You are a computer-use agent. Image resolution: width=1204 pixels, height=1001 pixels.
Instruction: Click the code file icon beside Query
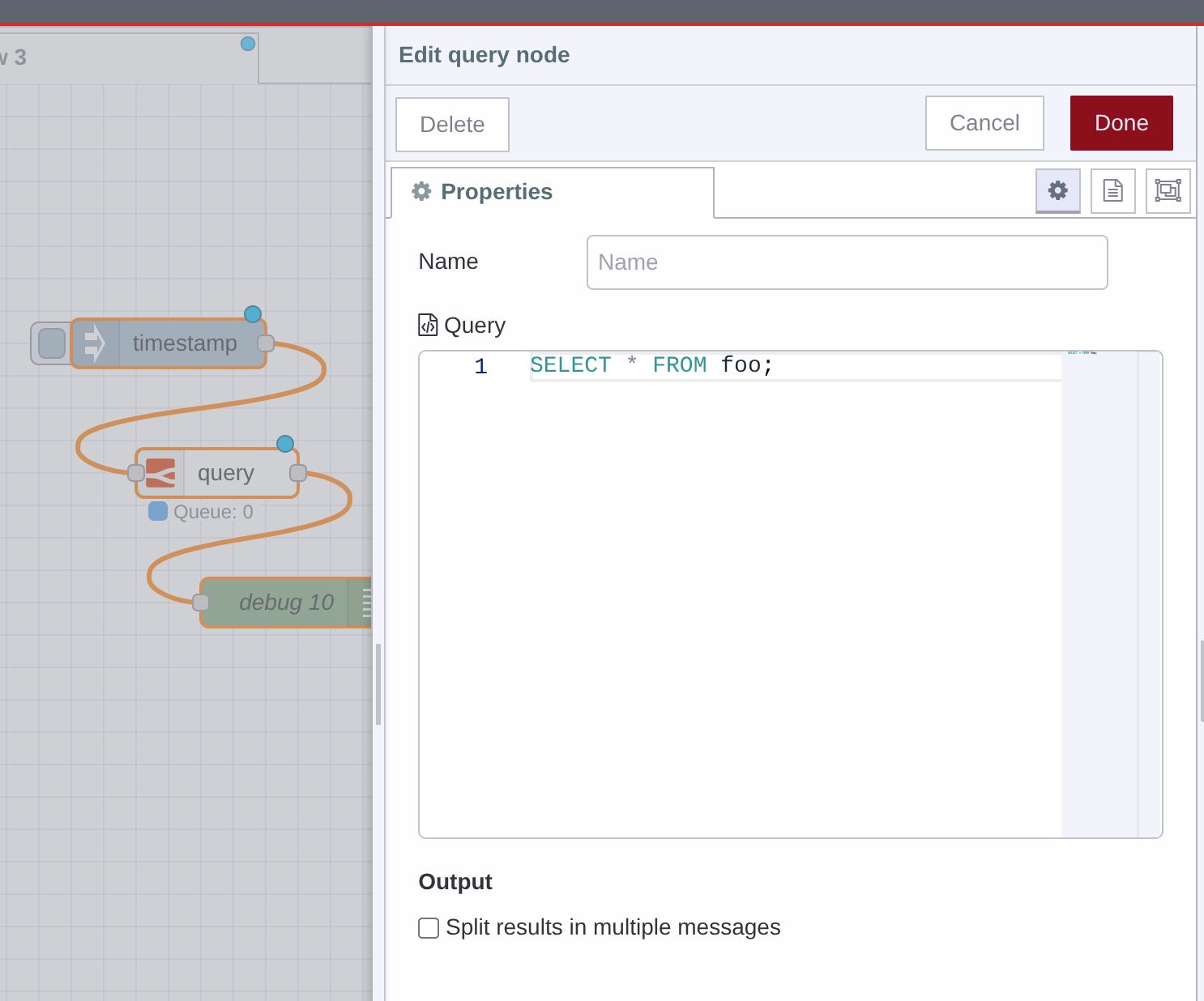(x=428, y=325)
